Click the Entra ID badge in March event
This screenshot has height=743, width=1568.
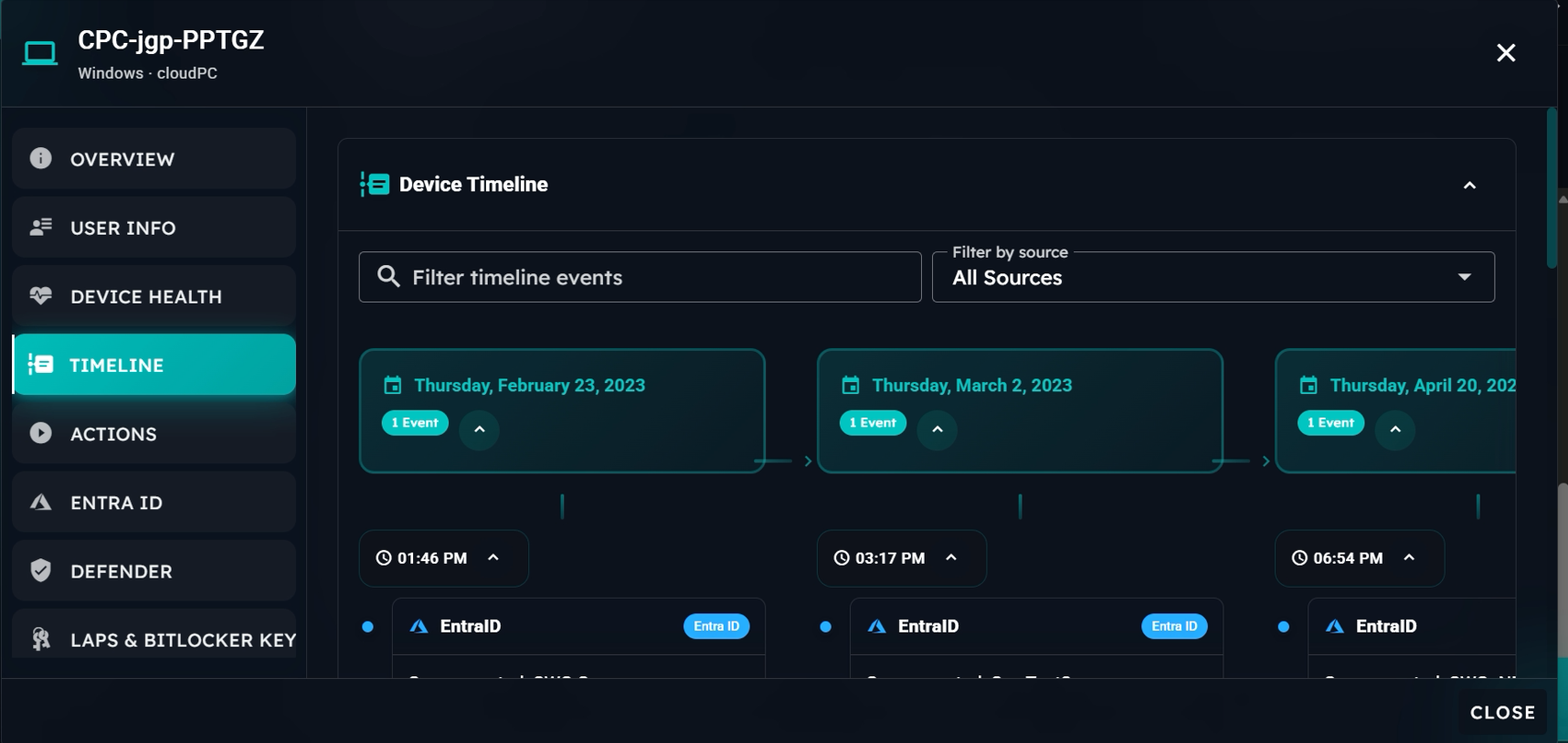click(x=1174, y=626)
